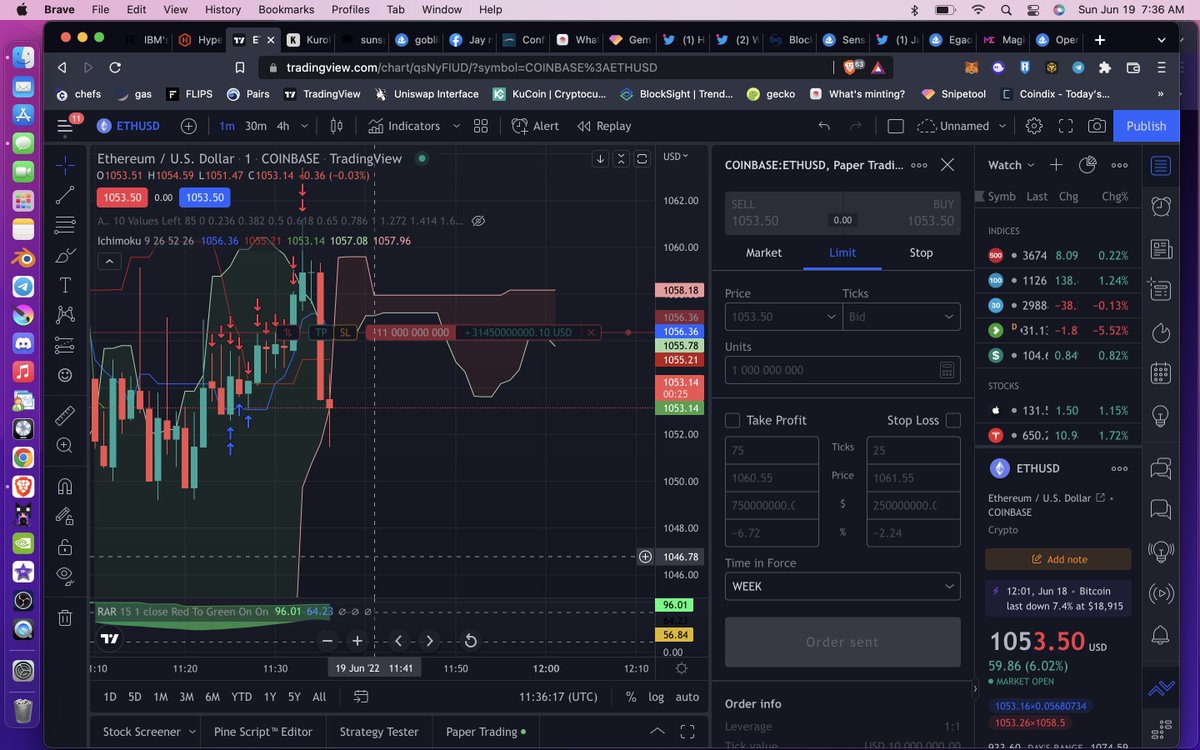1200x750 pixels.
Task: Open the Ticks Bid dropdown
Action: (901, 316)
